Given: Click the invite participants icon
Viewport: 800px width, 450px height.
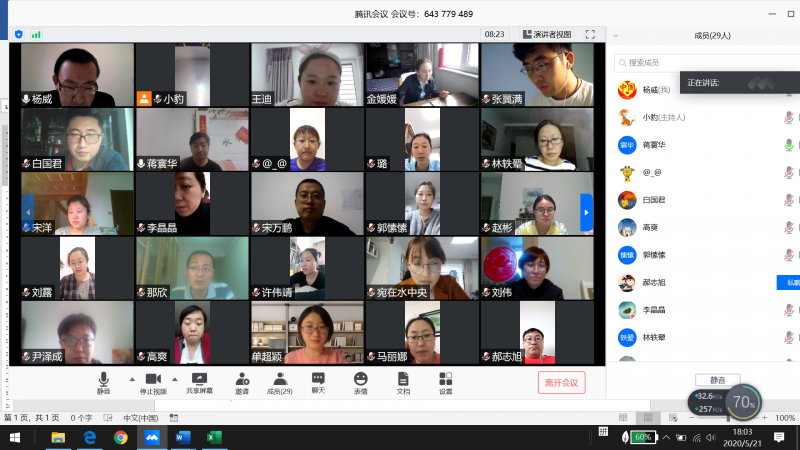Looking at the screenshot, I should point(242,382).
